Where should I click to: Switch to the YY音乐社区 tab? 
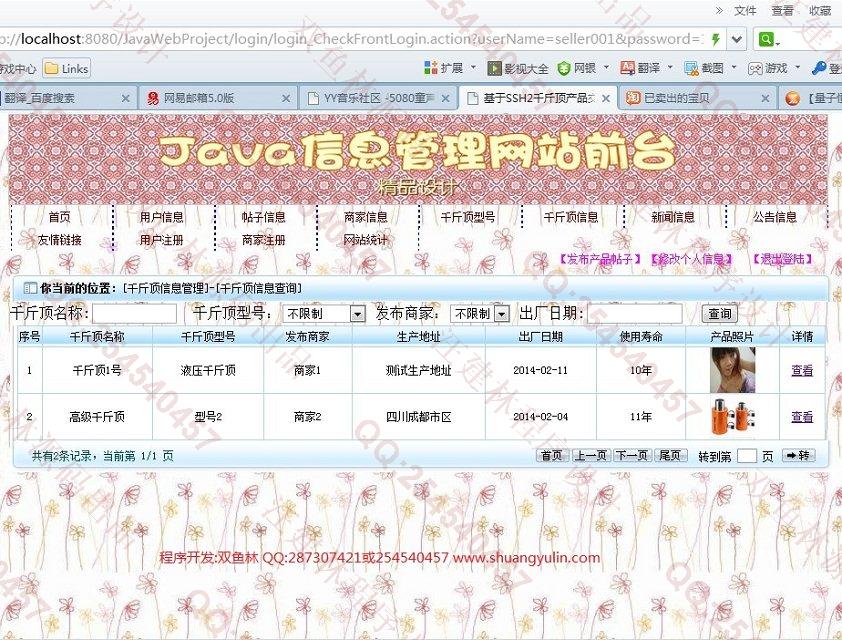tap(377, 98)
